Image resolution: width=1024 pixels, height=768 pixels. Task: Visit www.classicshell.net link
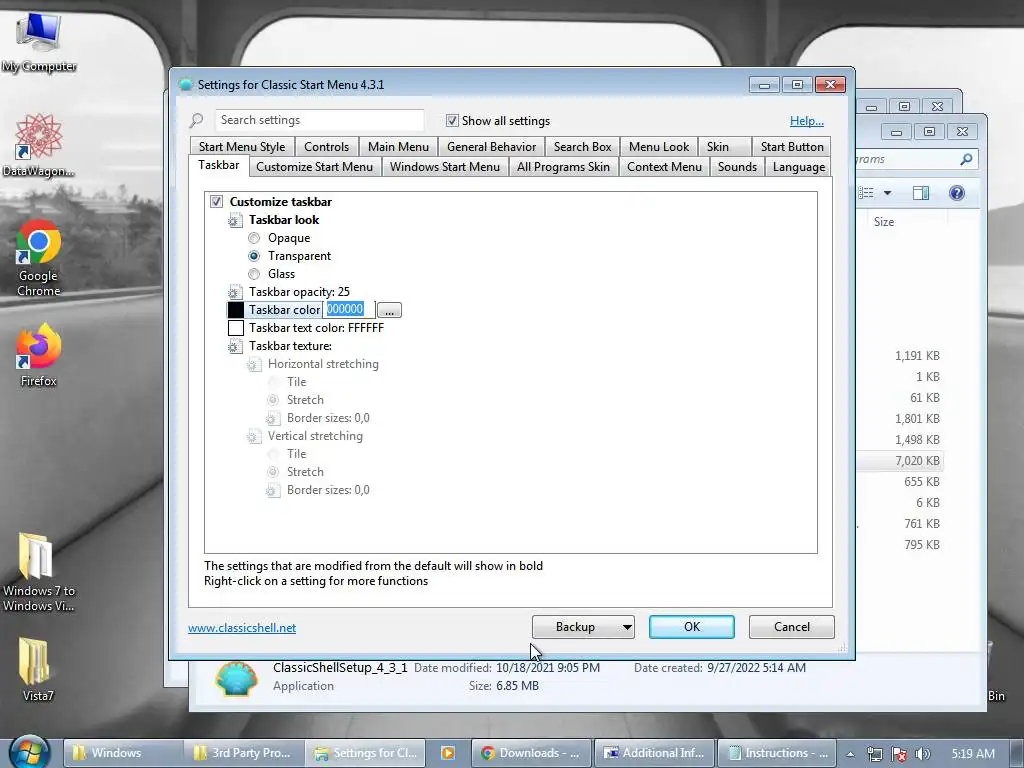[242, 628]
